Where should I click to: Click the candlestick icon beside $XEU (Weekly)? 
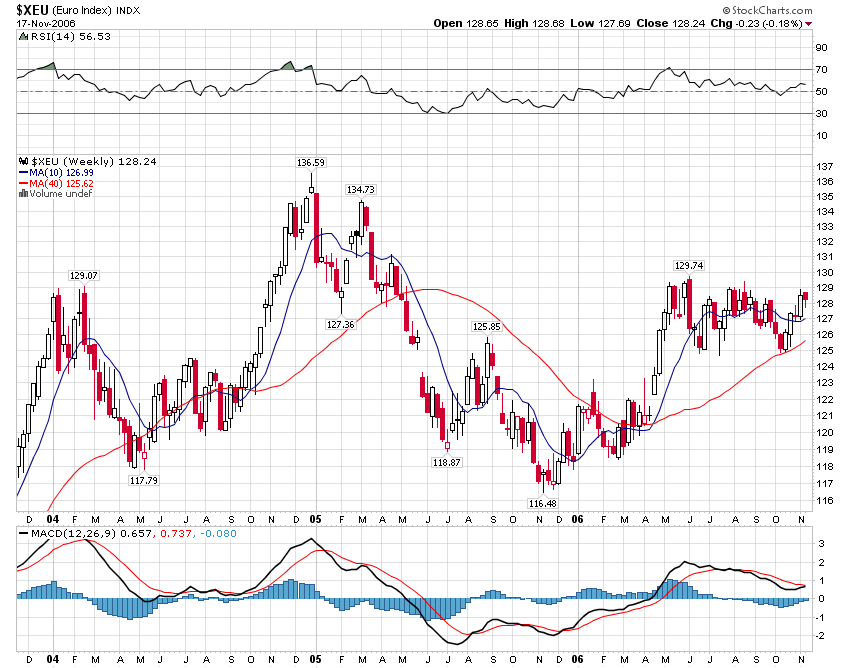[x=24, y=160]
